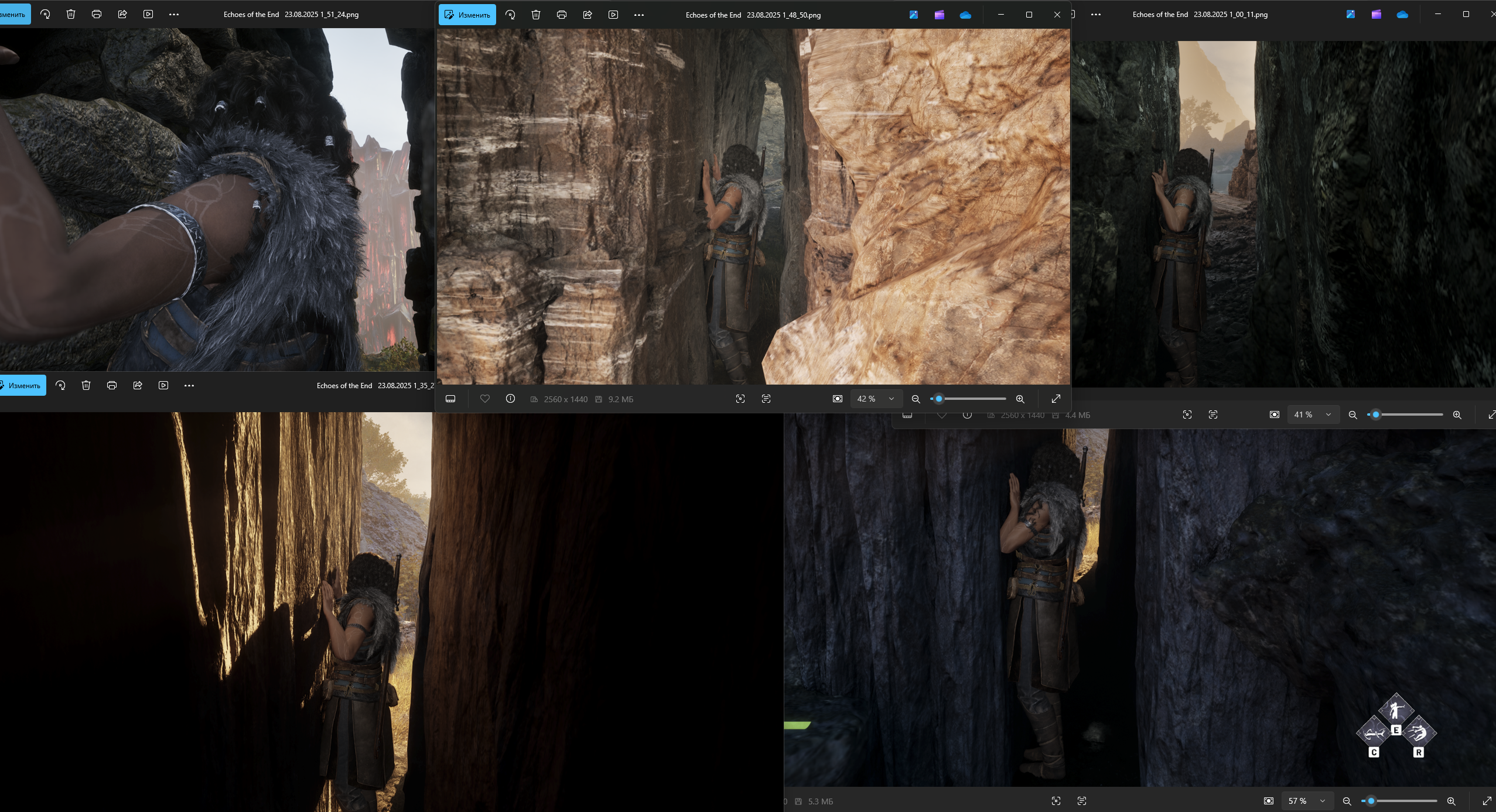
Task: Open the three-dots menu in 1_51_24.png window
Action: [x=174, y=14]
